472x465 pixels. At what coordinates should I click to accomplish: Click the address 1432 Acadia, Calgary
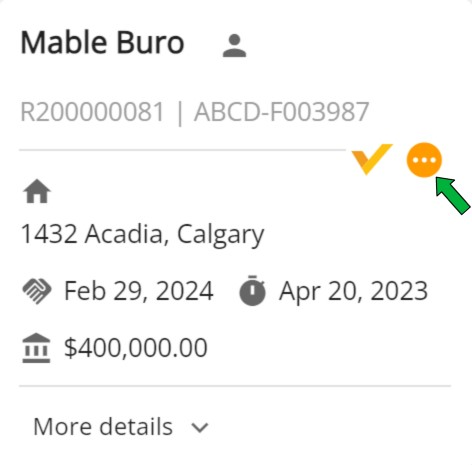142,235
